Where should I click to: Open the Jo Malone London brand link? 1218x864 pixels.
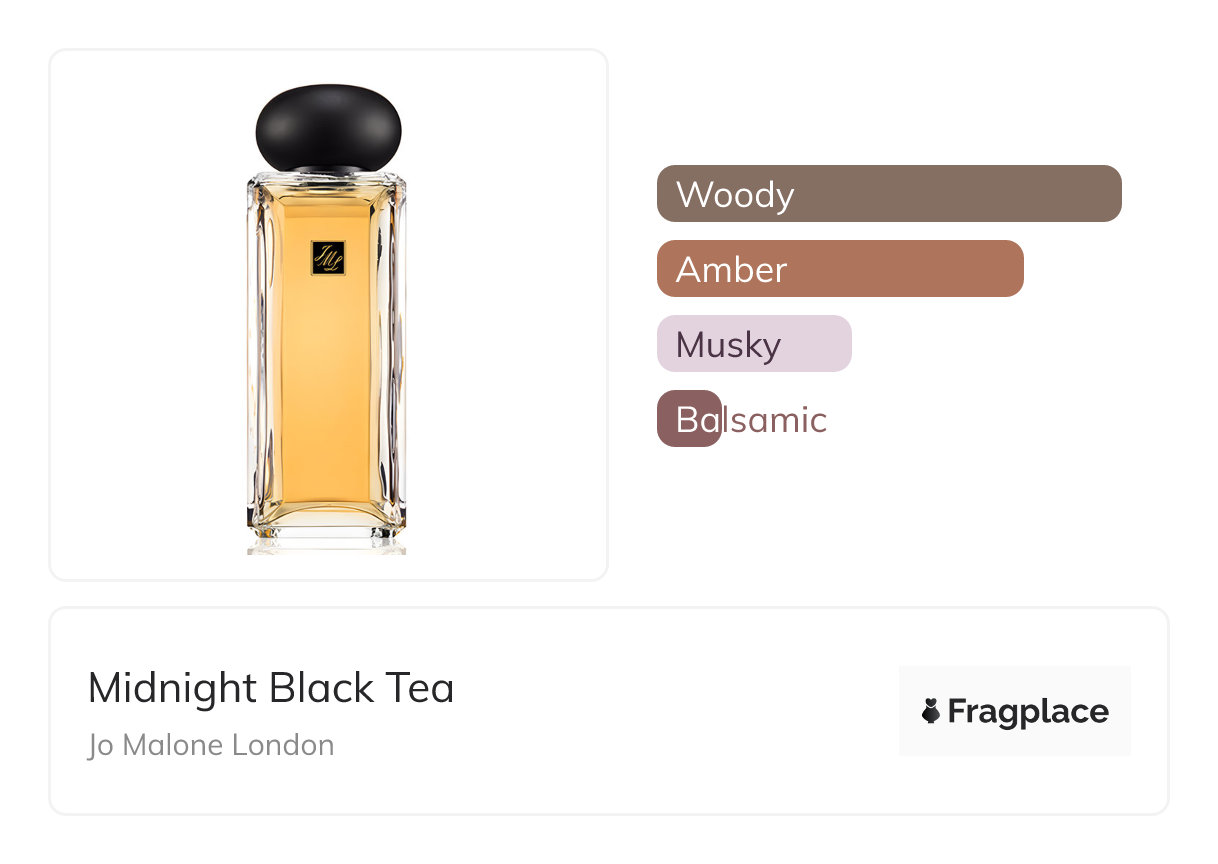(211, 745)
